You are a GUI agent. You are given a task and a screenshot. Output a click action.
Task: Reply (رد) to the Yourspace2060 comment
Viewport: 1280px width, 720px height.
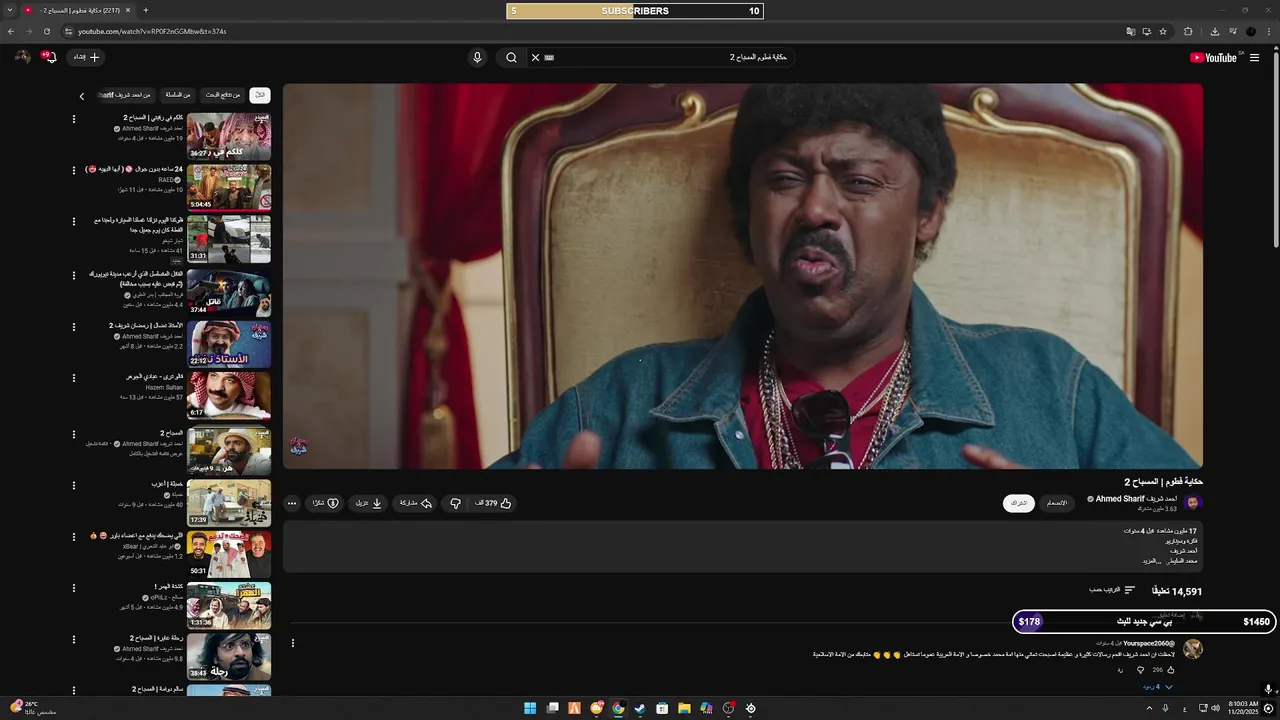[x=1120, y=670]
